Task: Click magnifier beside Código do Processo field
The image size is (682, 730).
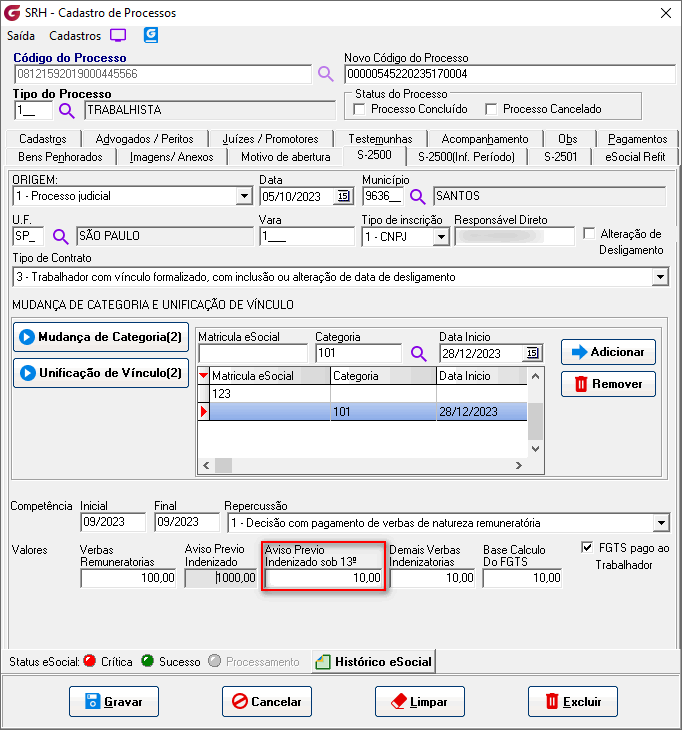Action: 326,73
